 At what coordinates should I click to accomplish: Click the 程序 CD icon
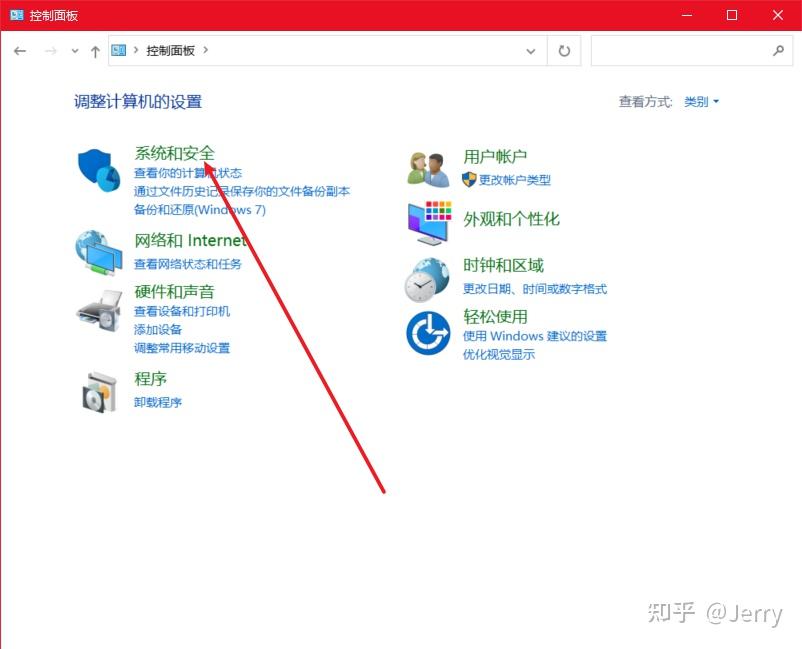coord(98,392)
